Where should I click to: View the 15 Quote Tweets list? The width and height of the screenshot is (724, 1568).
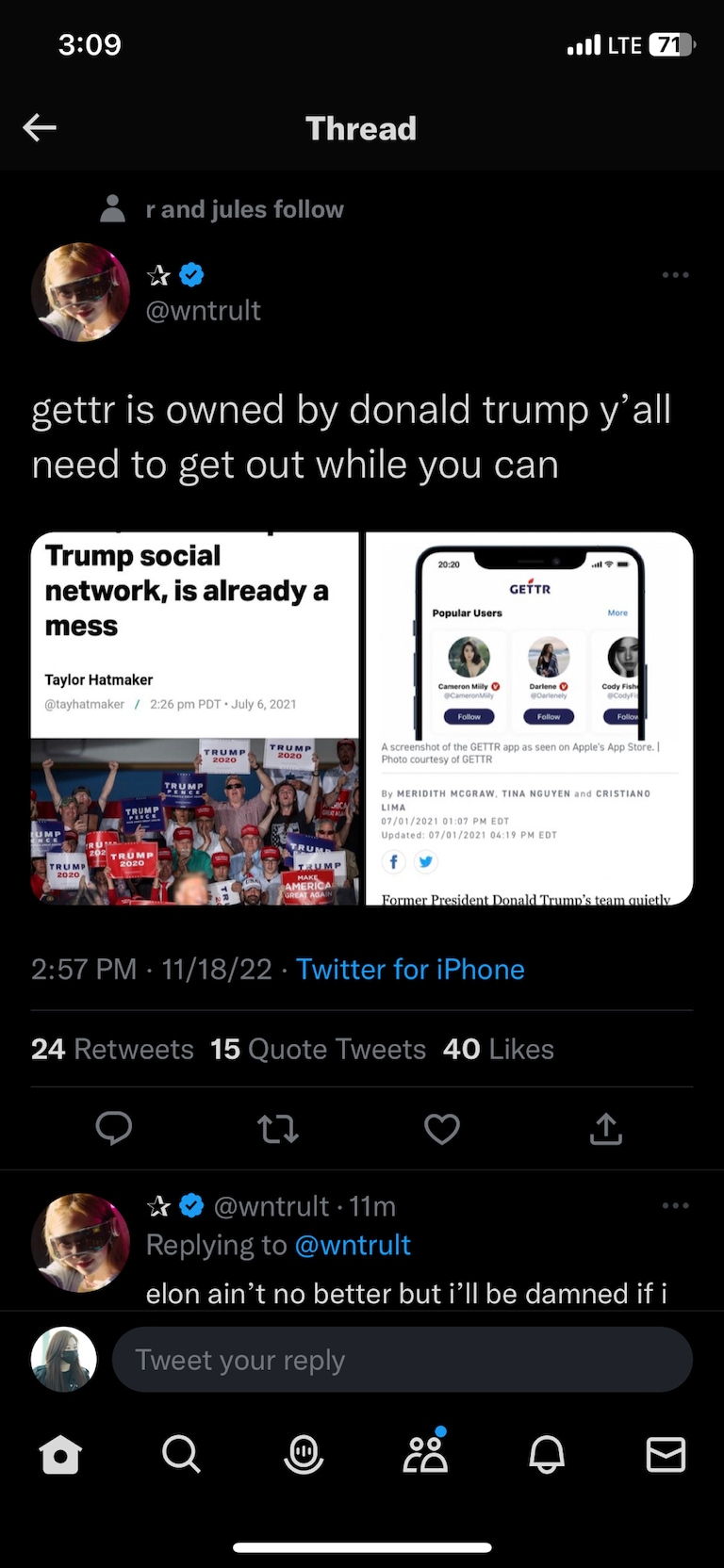click(318, 1049)
